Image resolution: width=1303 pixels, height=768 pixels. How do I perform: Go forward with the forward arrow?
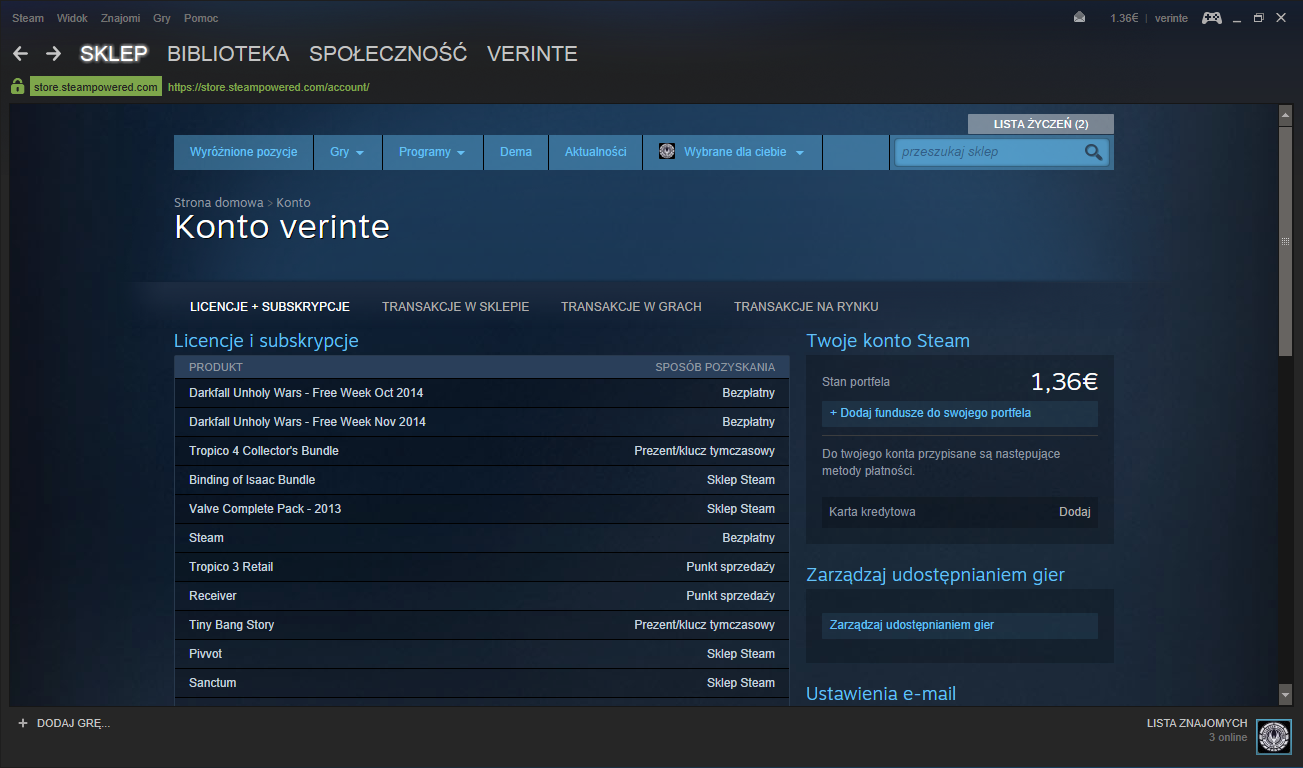click(x=54, y=54)
